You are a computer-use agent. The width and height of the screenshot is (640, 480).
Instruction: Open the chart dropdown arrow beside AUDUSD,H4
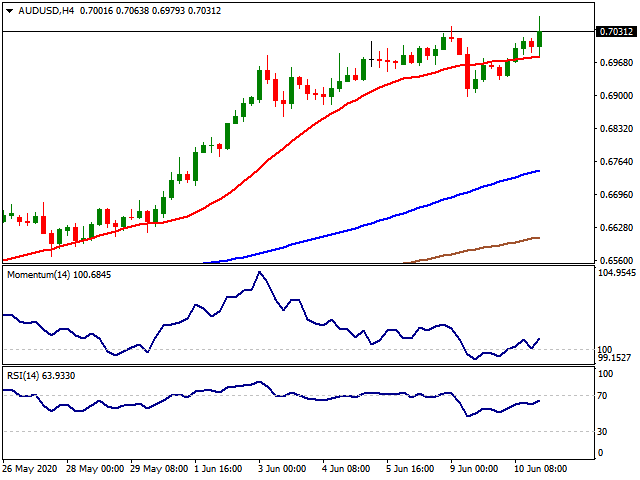pos(9,11)
